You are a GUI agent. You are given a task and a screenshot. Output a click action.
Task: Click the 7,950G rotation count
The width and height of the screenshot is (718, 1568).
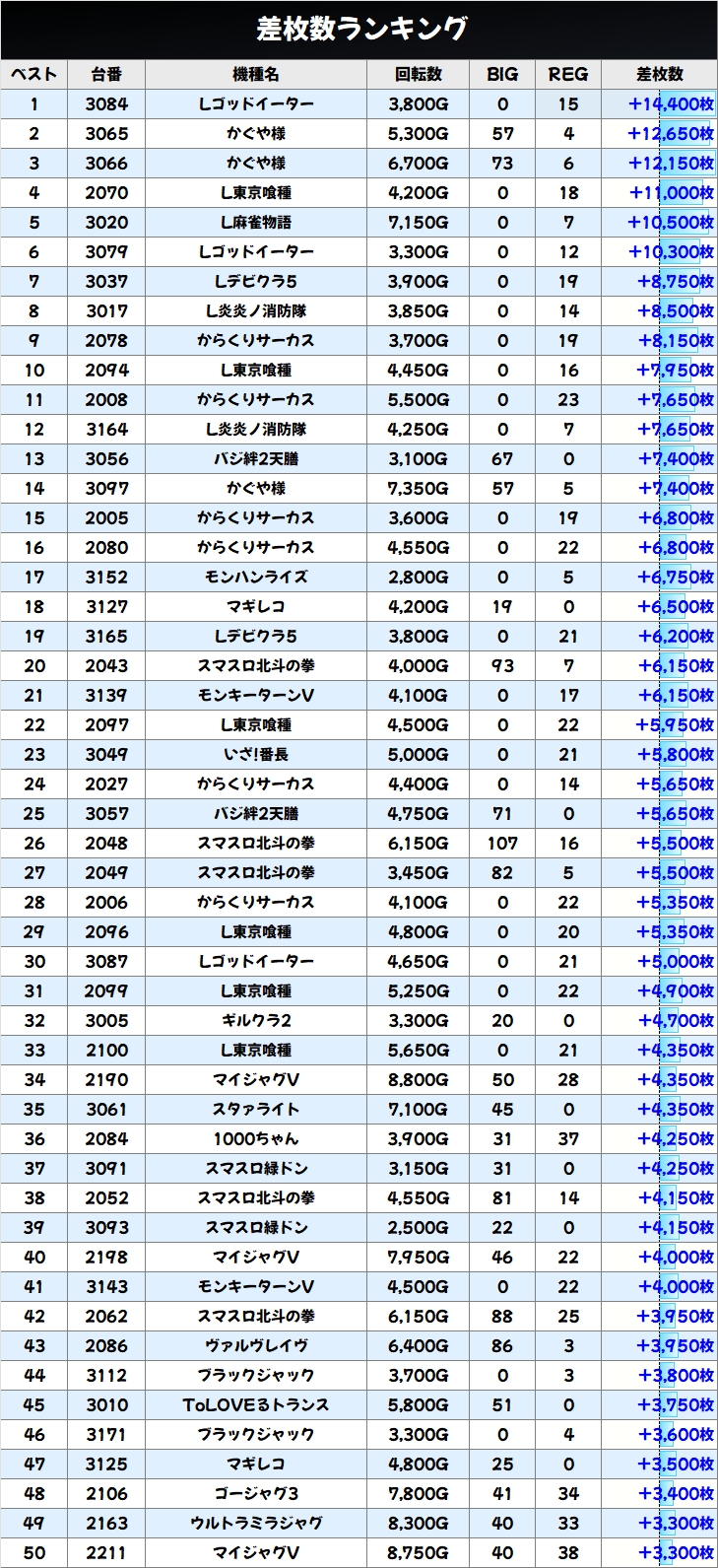[418, 1257]
